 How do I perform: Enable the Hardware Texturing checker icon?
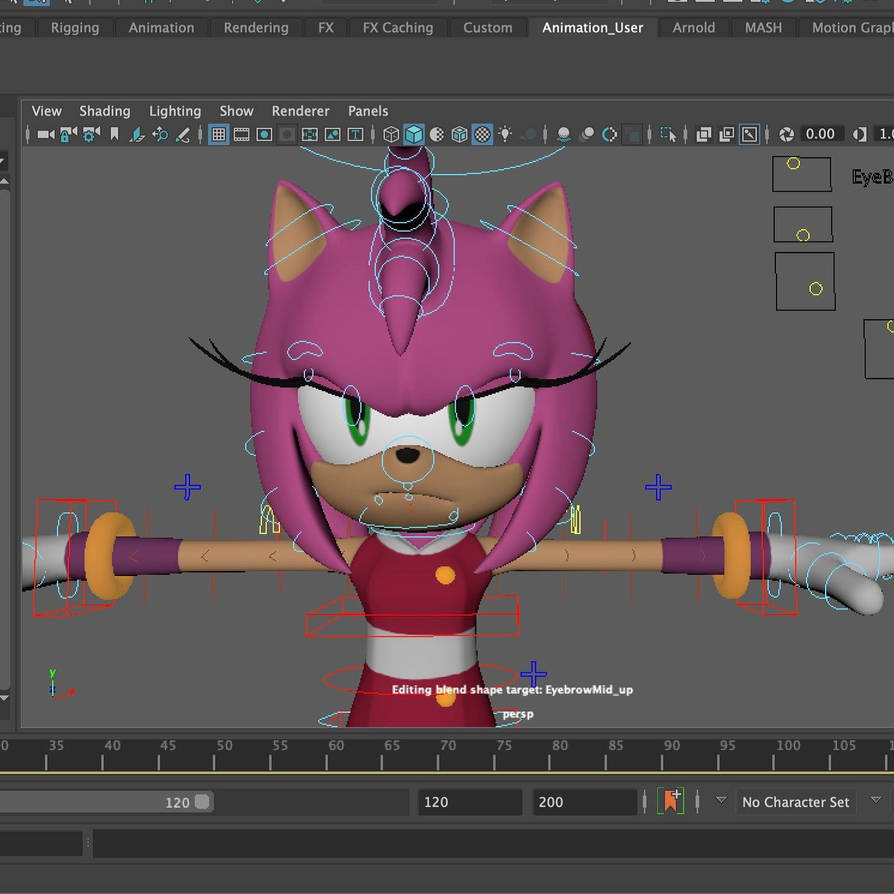(480, 133)
